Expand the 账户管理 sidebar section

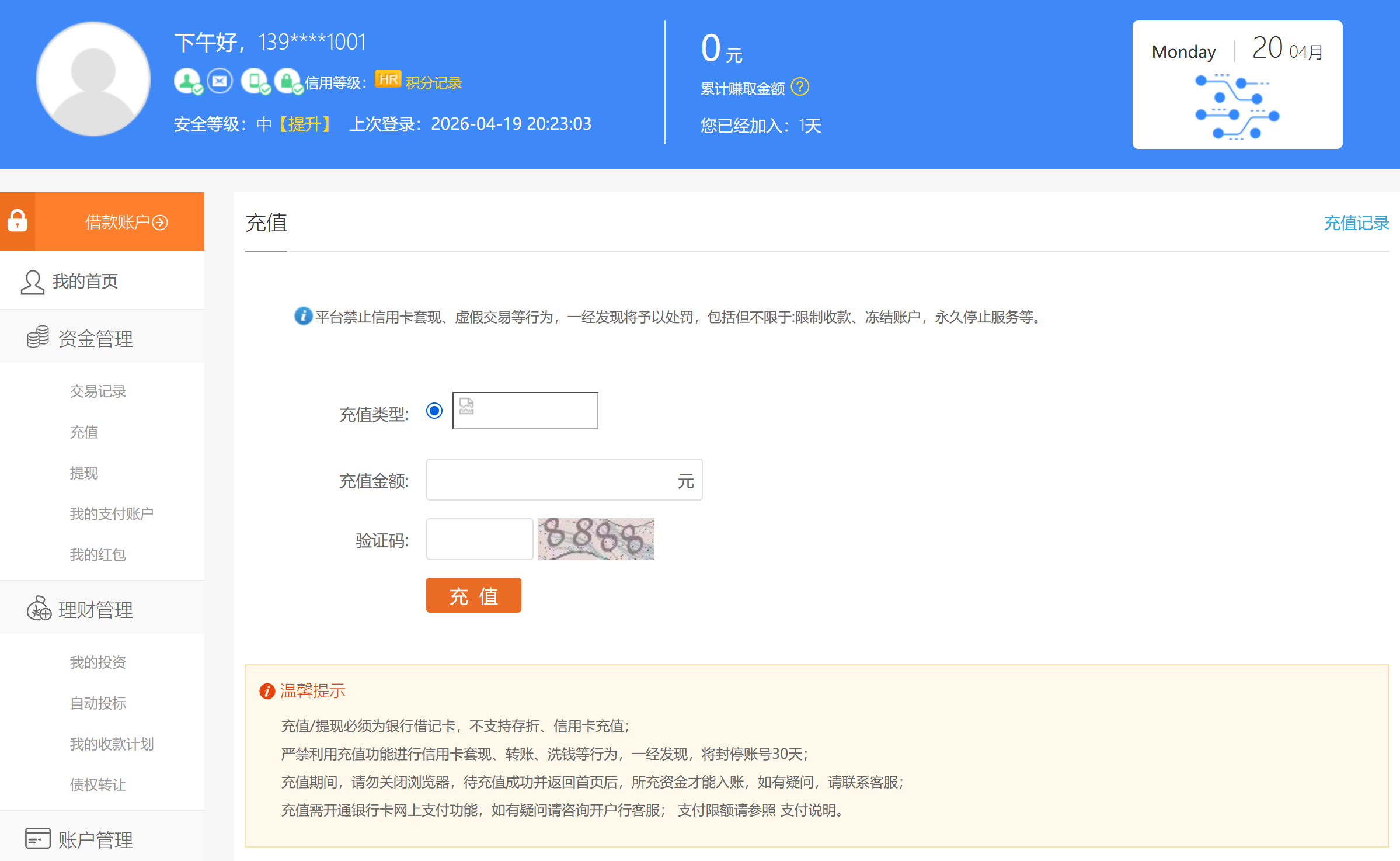click(96, 839)
